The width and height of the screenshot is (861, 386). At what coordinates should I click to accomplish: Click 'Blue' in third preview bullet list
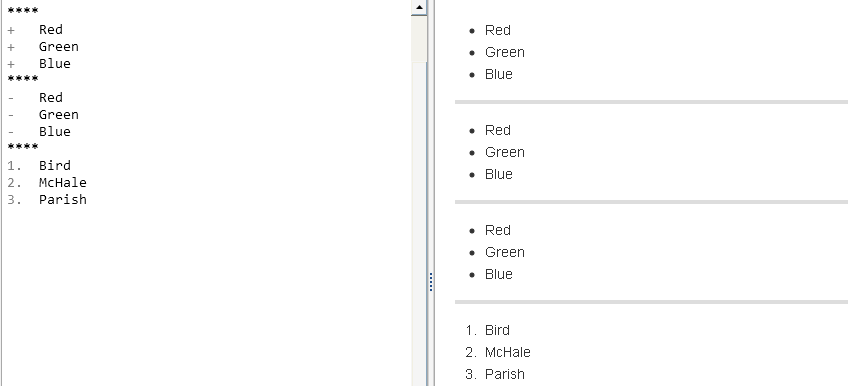point(499,274)
